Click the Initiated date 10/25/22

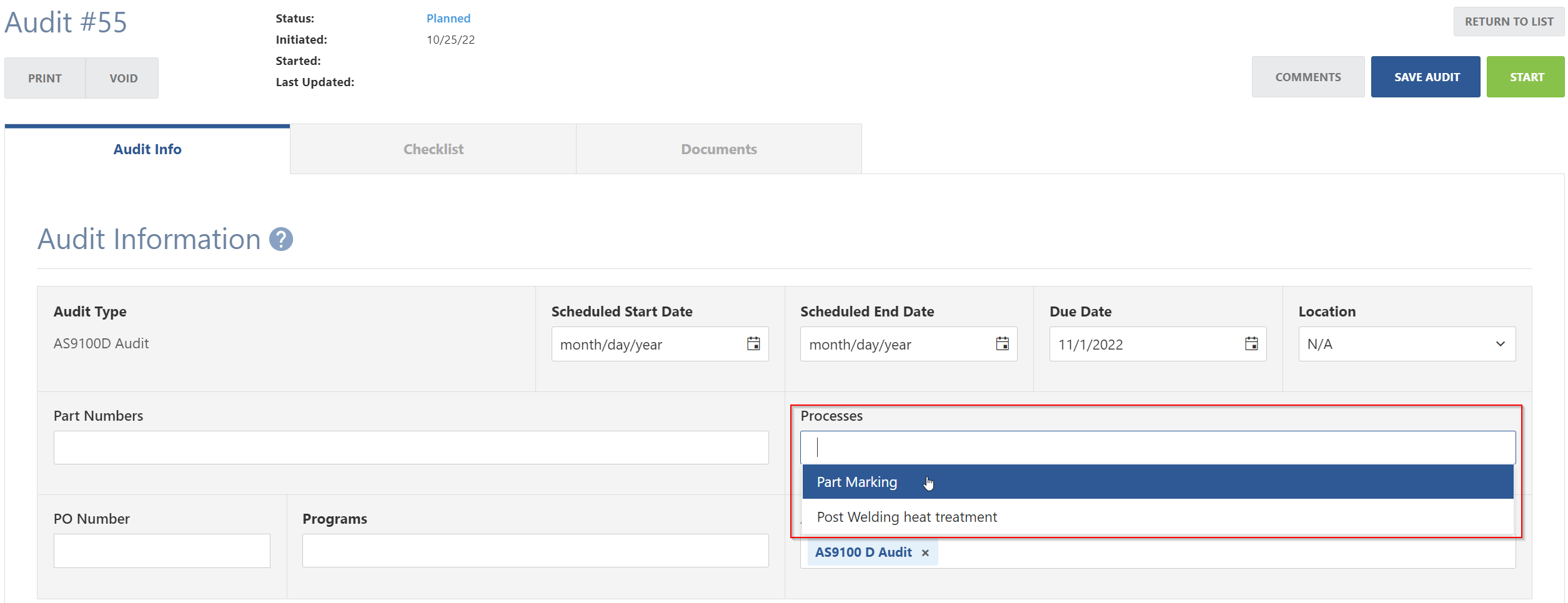[x=450, y=40]
